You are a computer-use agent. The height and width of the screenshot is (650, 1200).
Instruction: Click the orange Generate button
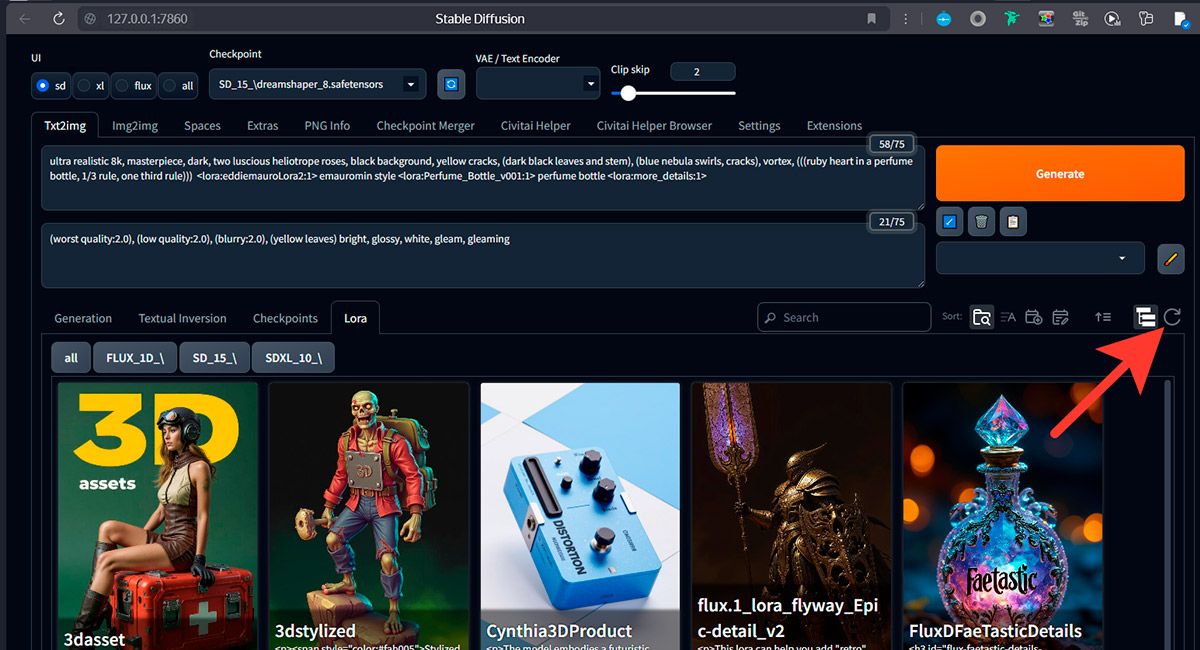click(x=1060, y=173)
